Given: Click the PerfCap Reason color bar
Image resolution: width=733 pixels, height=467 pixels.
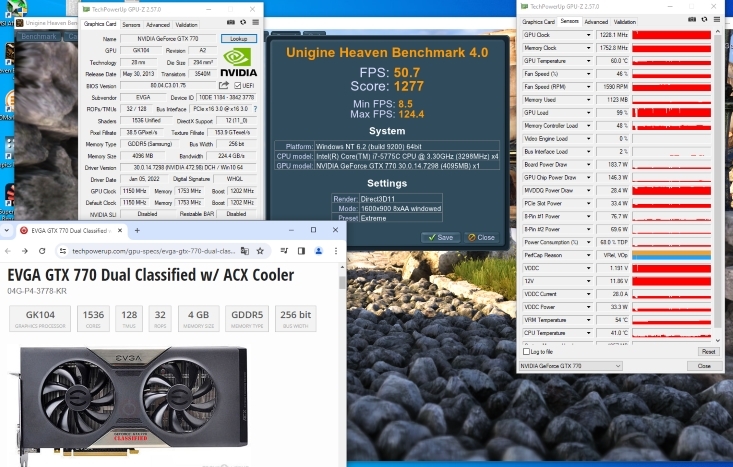Looking at the screenshot, I should (671, 255).
